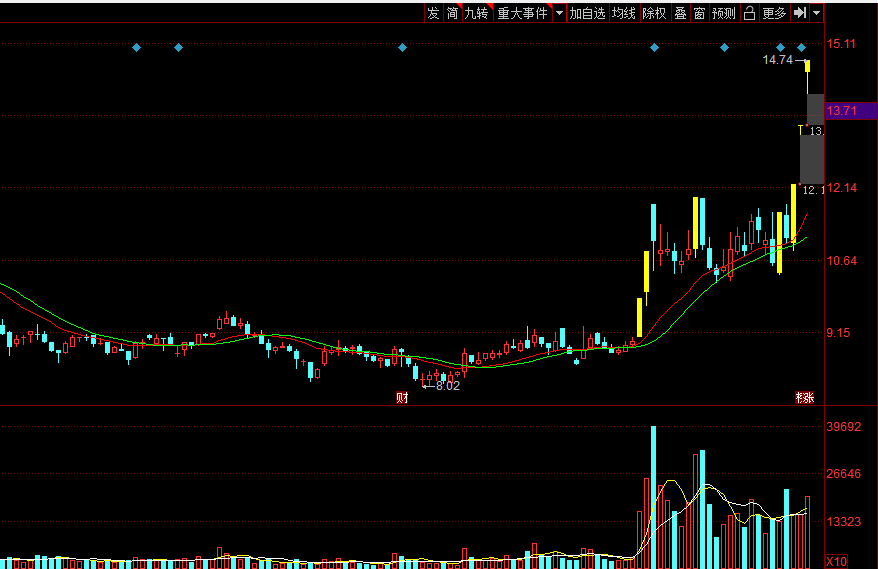
Task: Click the X10 volume multiplier label
Action: pos(837,561)
